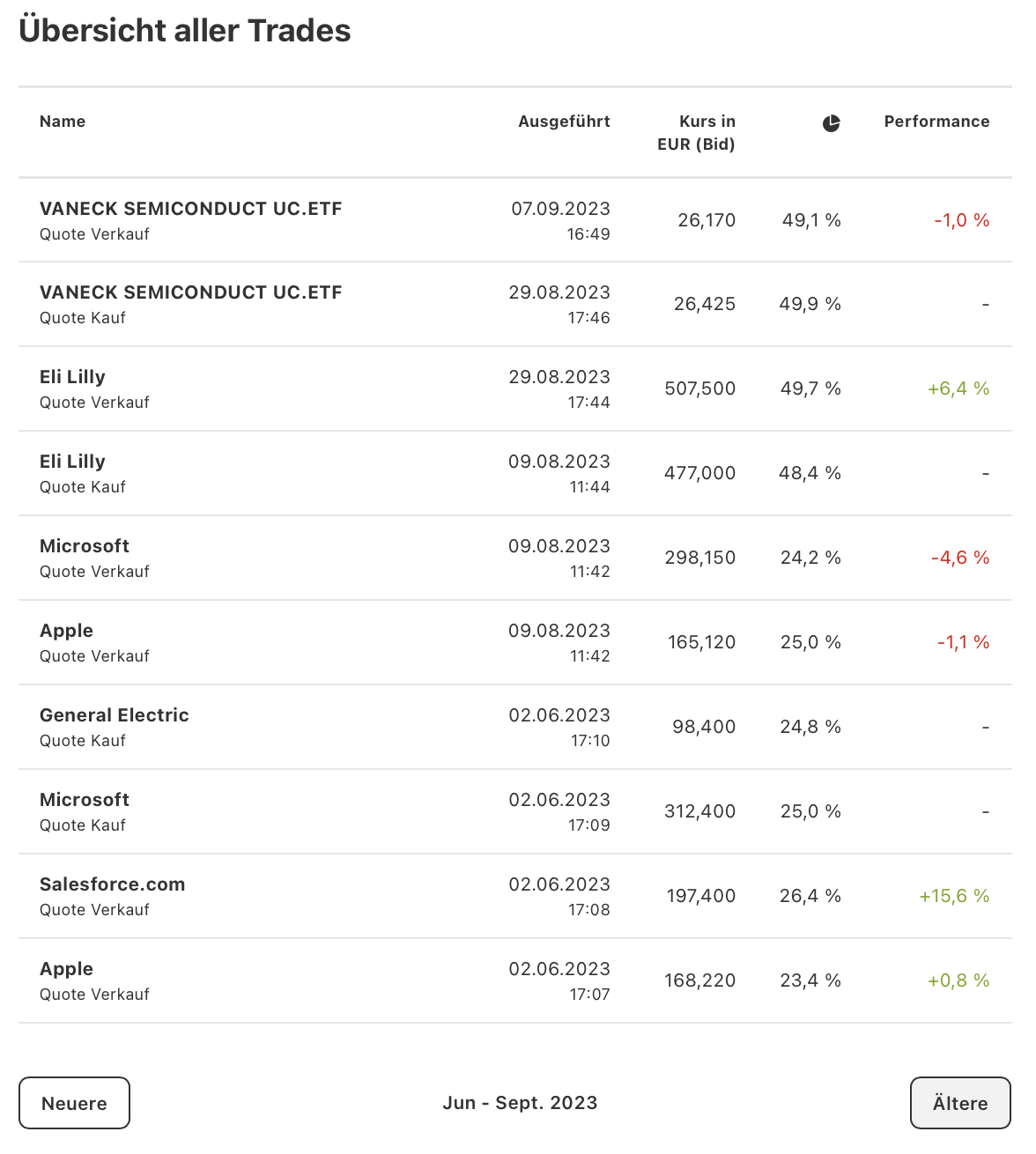Load older trades with Ältere button
Viewport: 1036px width, 1154px height.
click(959, 1103)
